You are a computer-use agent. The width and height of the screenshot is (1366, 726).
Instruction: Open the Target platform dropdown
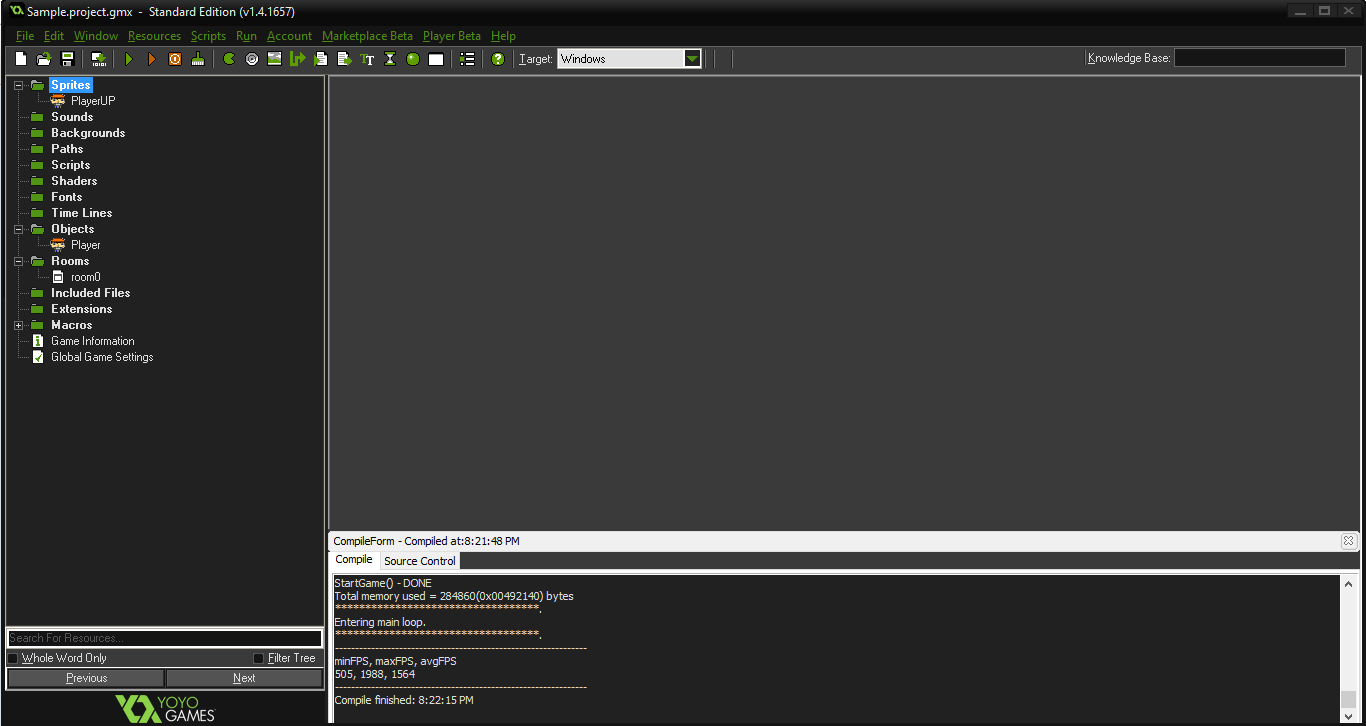(x=692, y=59)
